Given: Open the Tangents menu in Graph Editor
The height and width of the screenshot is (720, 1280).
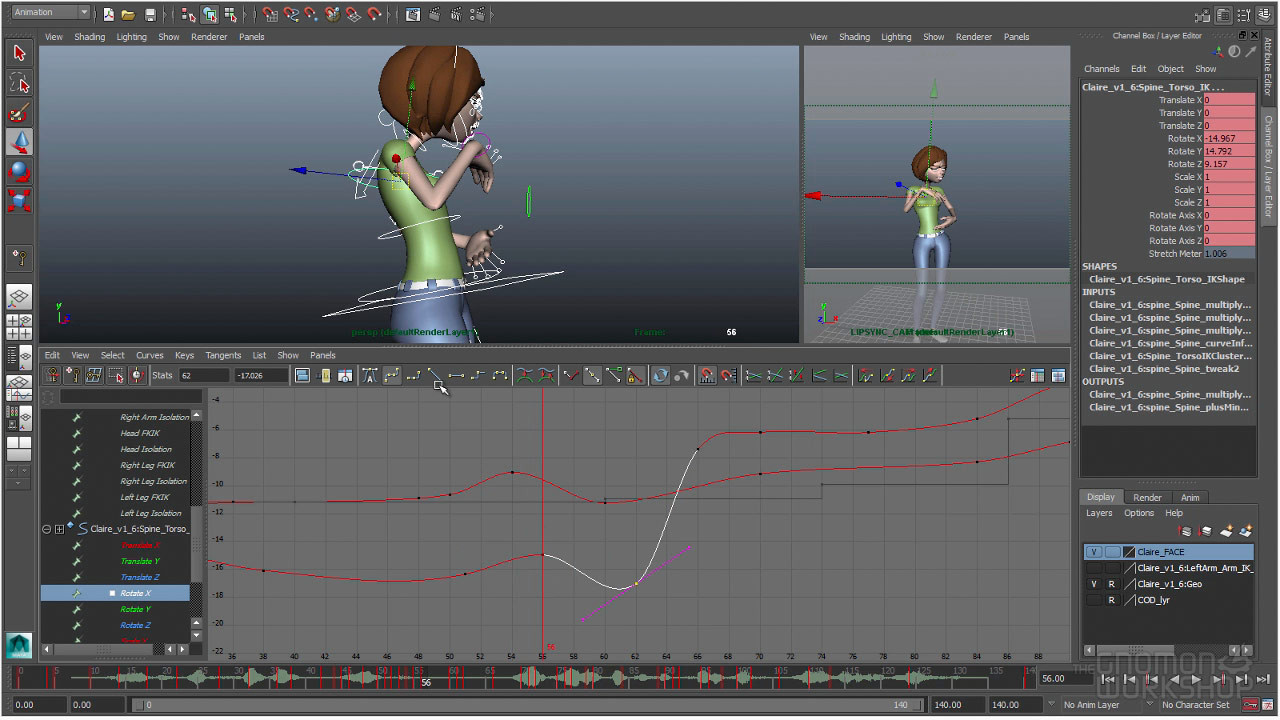Looking at the screenshot, I should point(223,355).
